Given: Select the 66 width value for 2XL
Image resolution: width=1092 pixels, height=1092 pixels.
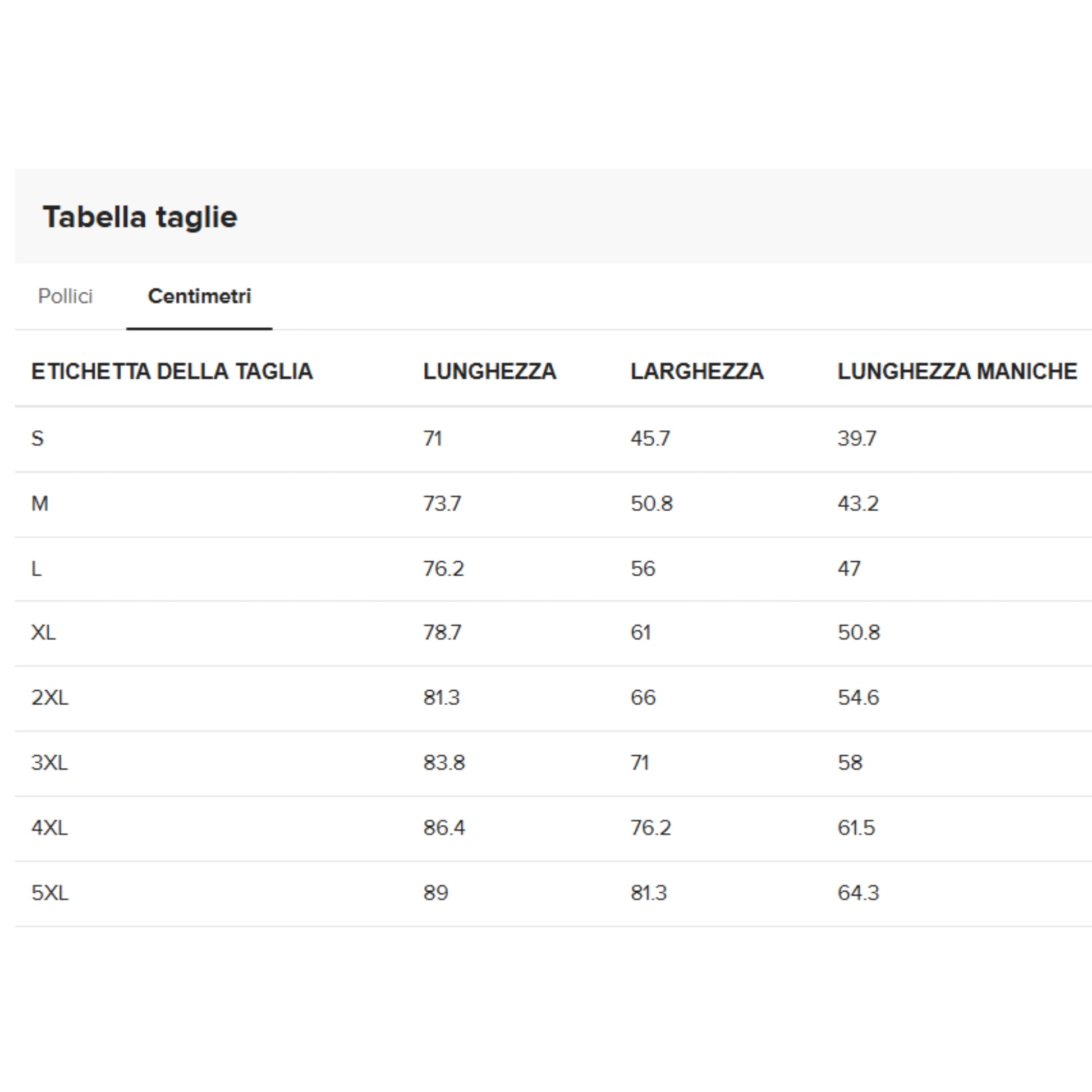Looking at the screenshot, I should pyautogui.click(x=643, y=698).
